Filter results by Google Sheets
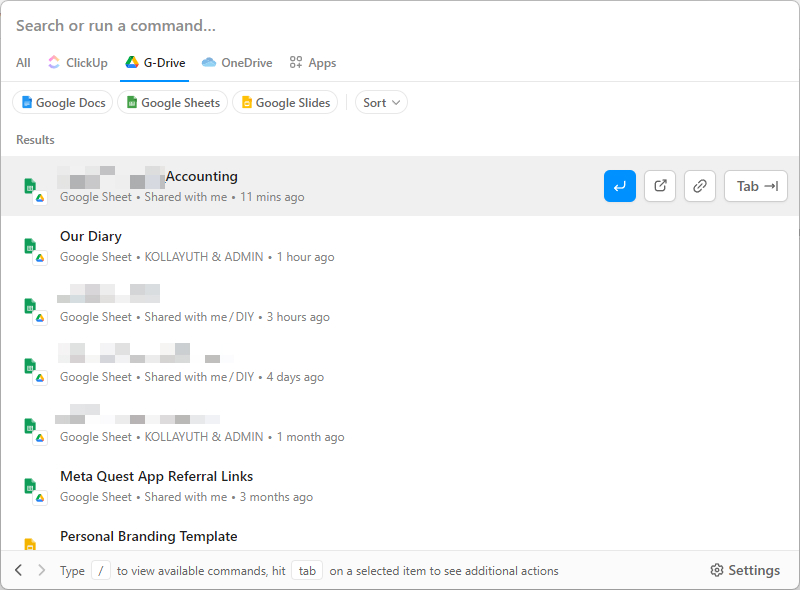Viewport: 800px width, 590px height. click(x=172, y=103)
